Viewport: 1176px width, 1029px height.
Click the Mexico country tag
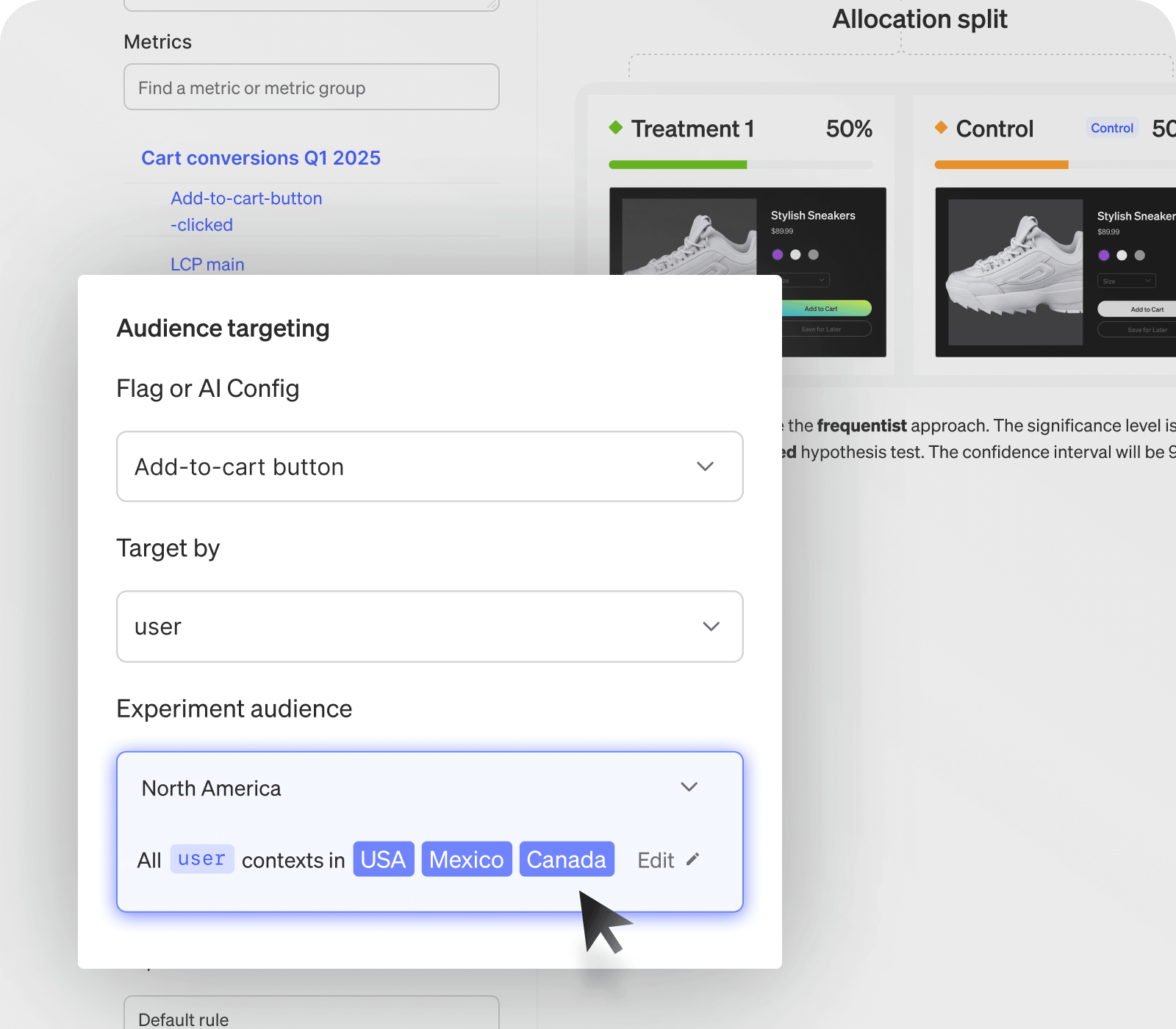click(467, 859)
